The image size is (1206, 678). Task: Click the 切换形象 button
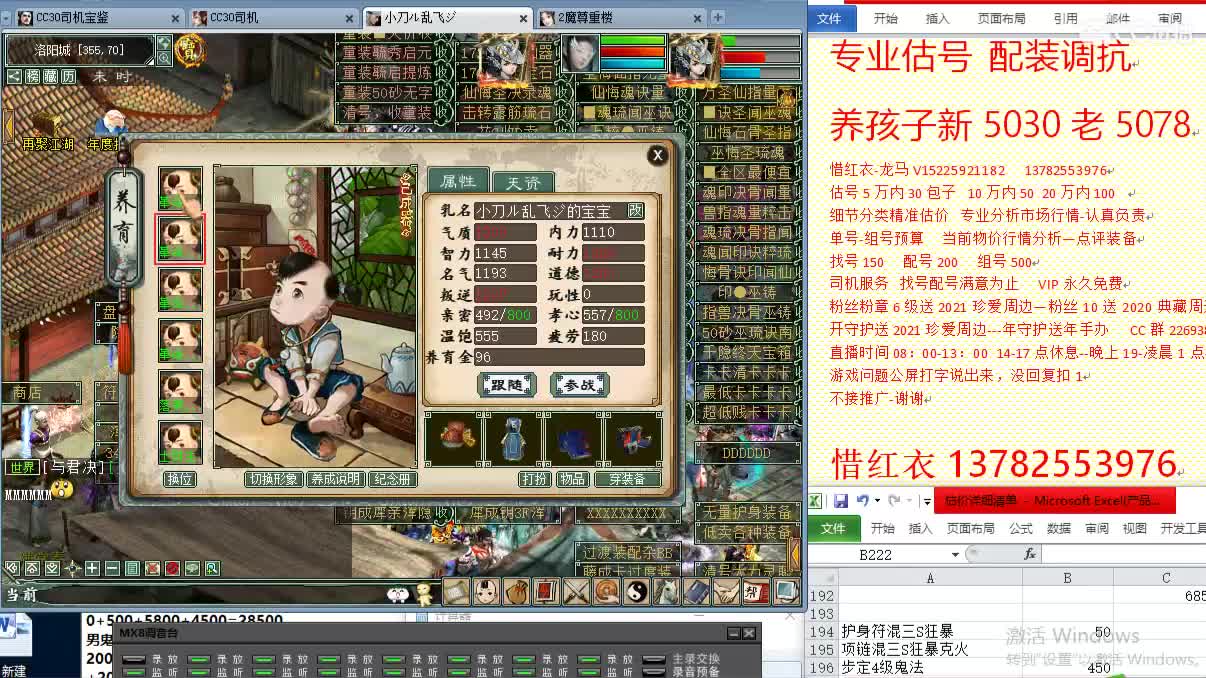(x=273, y=479)
